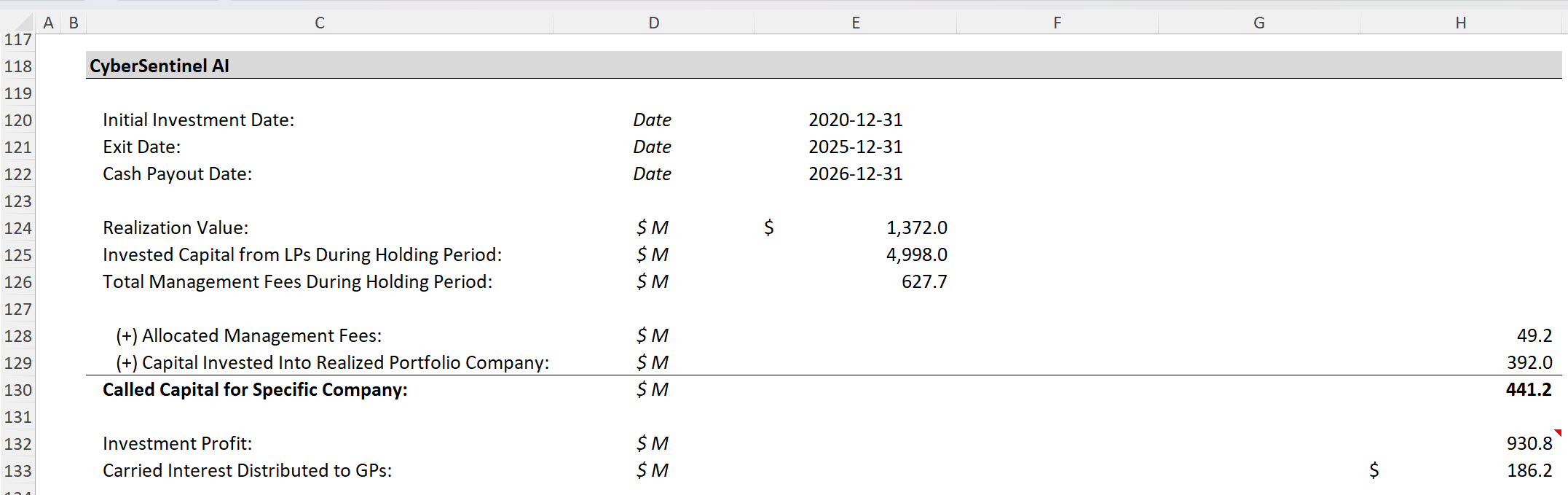The width and height of the screenshot is (1568, 495).
Task: Select column C header
Action: pyautogui.click(x=320, y=23)
